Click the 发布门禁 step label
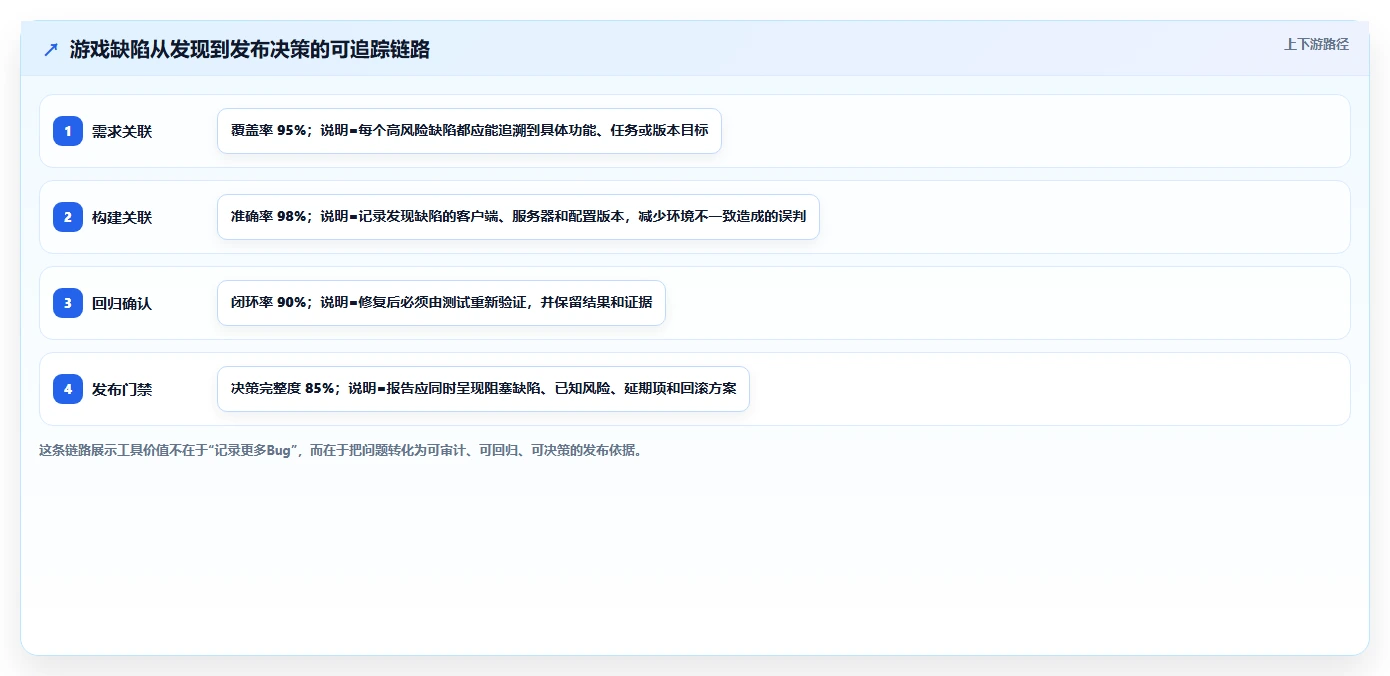 coord(122,389)
